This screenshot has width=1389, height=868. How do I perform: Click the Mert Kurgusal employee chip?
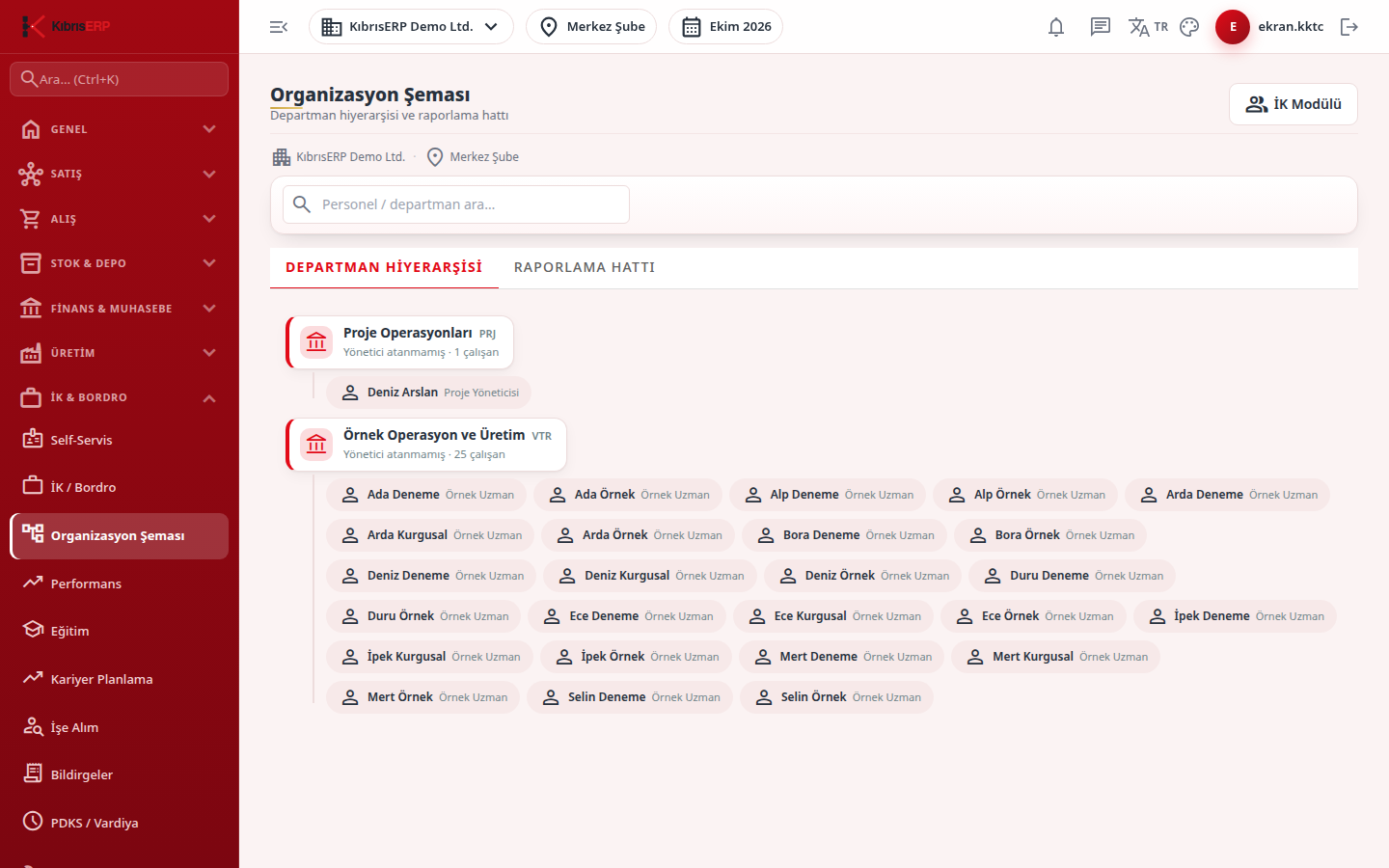(1055, 657)
